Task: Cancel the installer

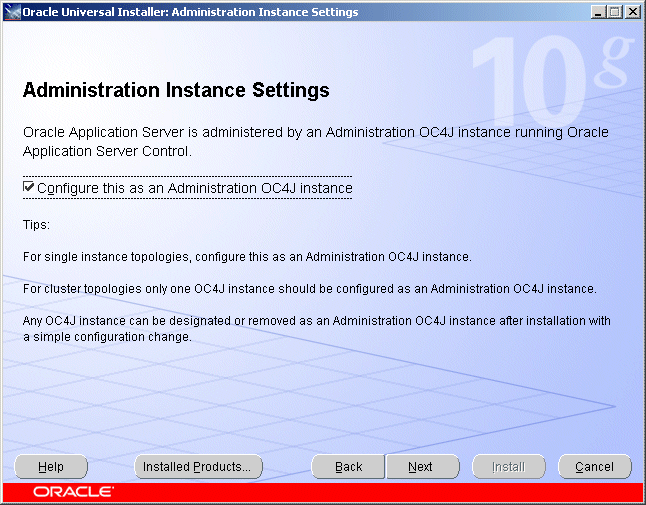Action: click(595, 467)
